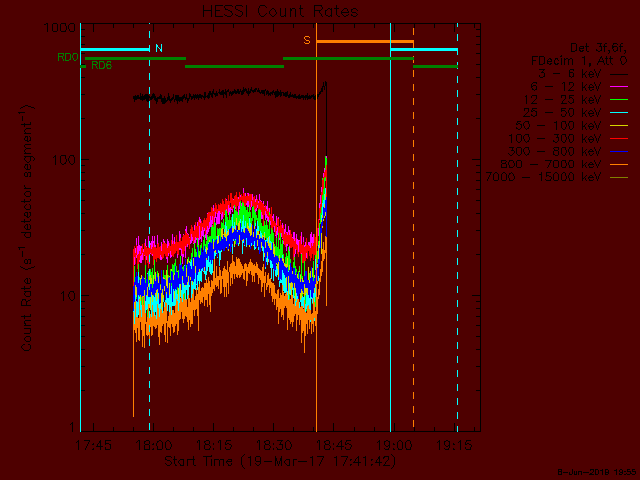This screenshot has width=640, height=480.
Task: Select the 800 - 7000 keV legend label
Action: point(551,164)
